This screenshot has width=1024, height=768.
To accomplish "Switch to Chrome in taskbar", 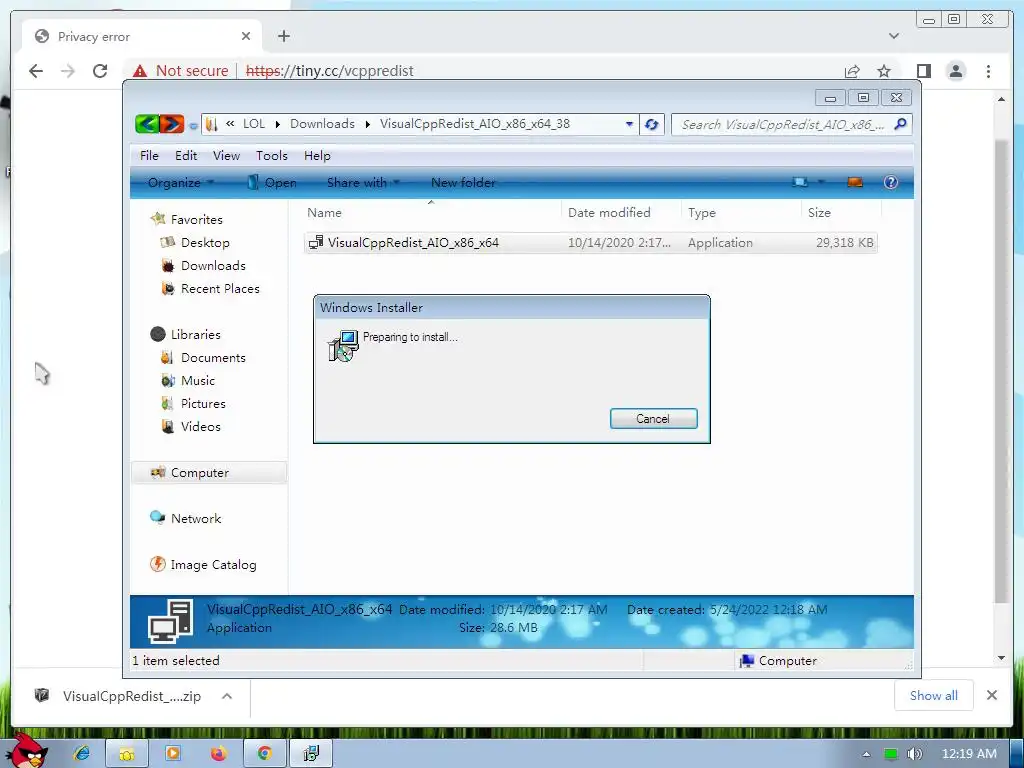I will tap(264, 753).
